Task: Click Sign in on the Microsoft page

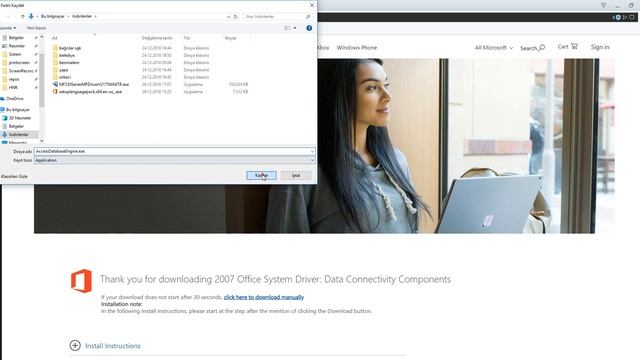Action: coord(600,47)
